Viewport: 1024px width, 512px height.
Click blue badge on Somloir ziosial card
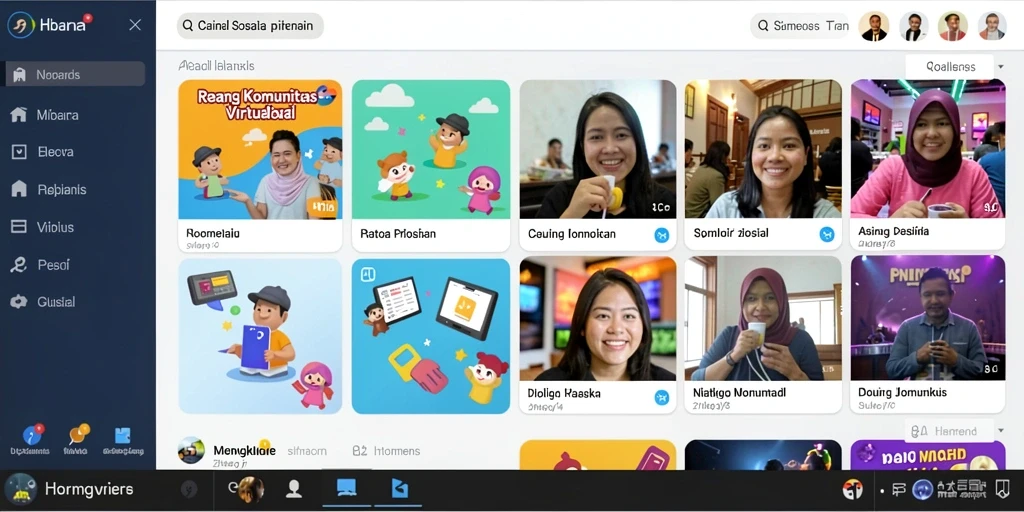pos(827,235)
